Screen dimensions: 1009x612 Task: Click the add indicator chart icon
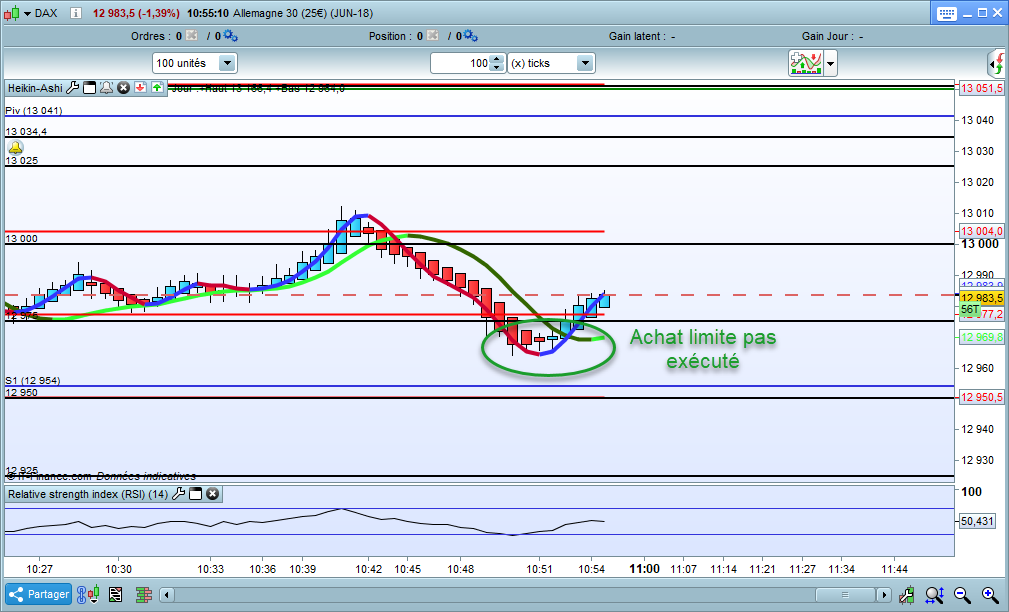[x=806, y=63]
